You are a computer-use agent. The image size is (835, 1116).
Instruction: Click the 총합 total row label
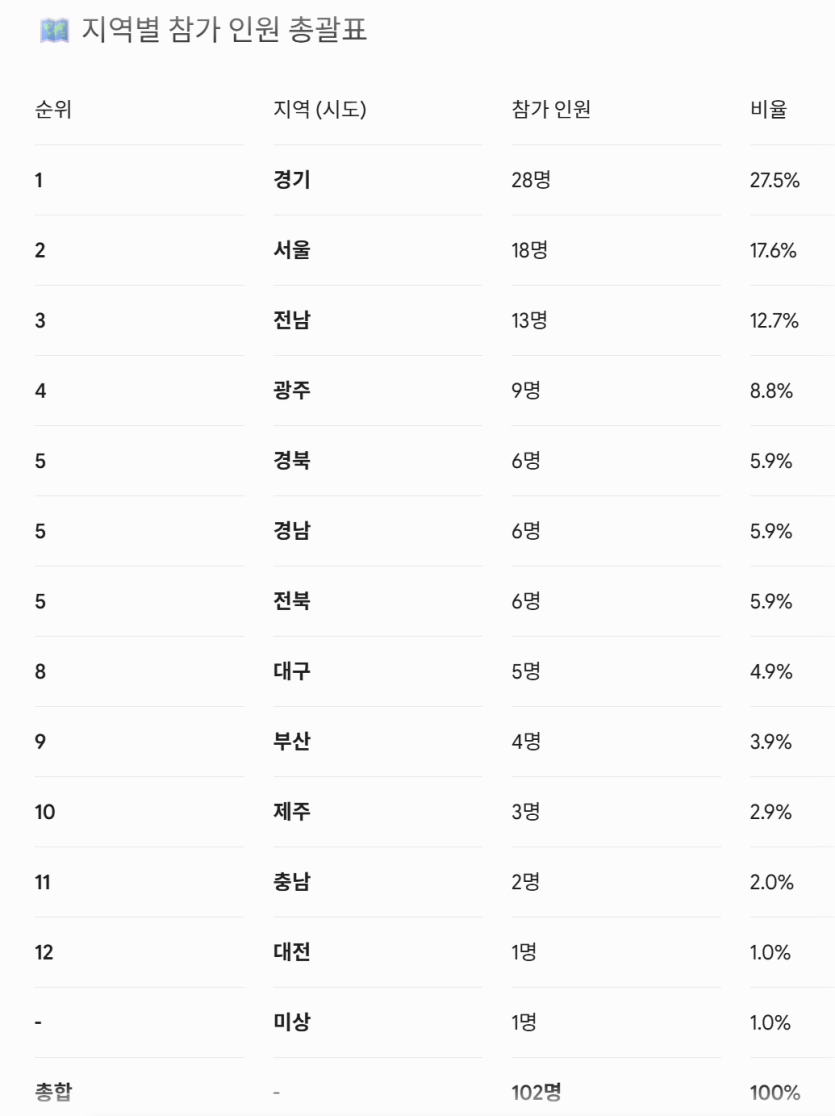click(x=53, y=1092)
